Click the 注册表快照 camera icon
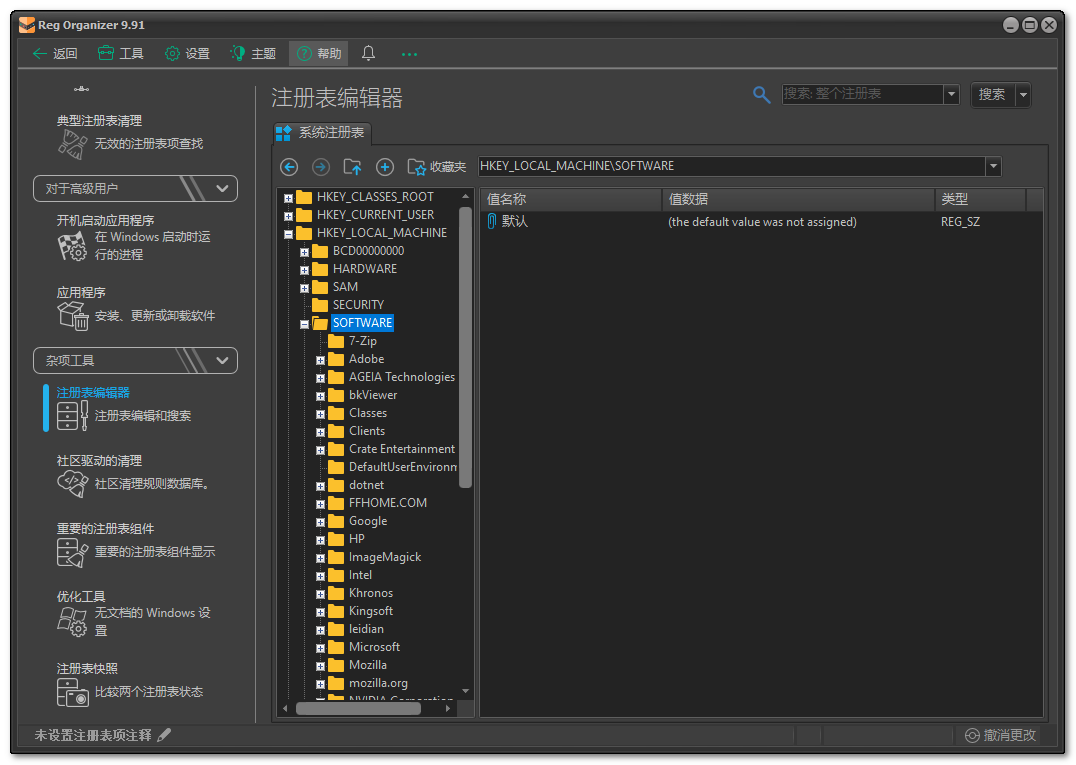 (73, 692)
